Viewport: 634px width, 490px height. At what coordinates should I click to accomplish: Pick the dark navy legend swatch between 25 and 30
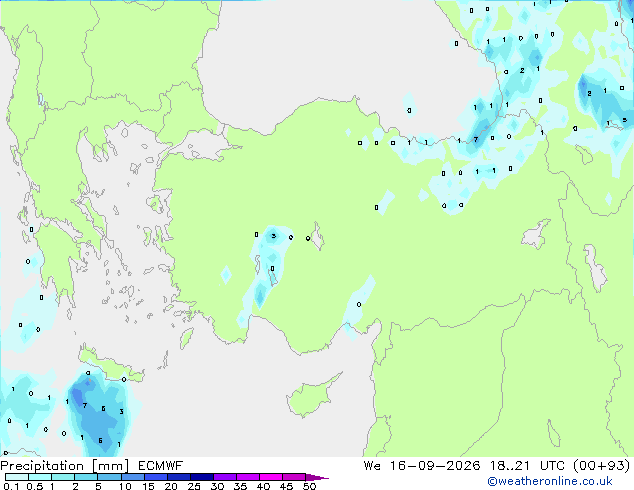point(202,477)
